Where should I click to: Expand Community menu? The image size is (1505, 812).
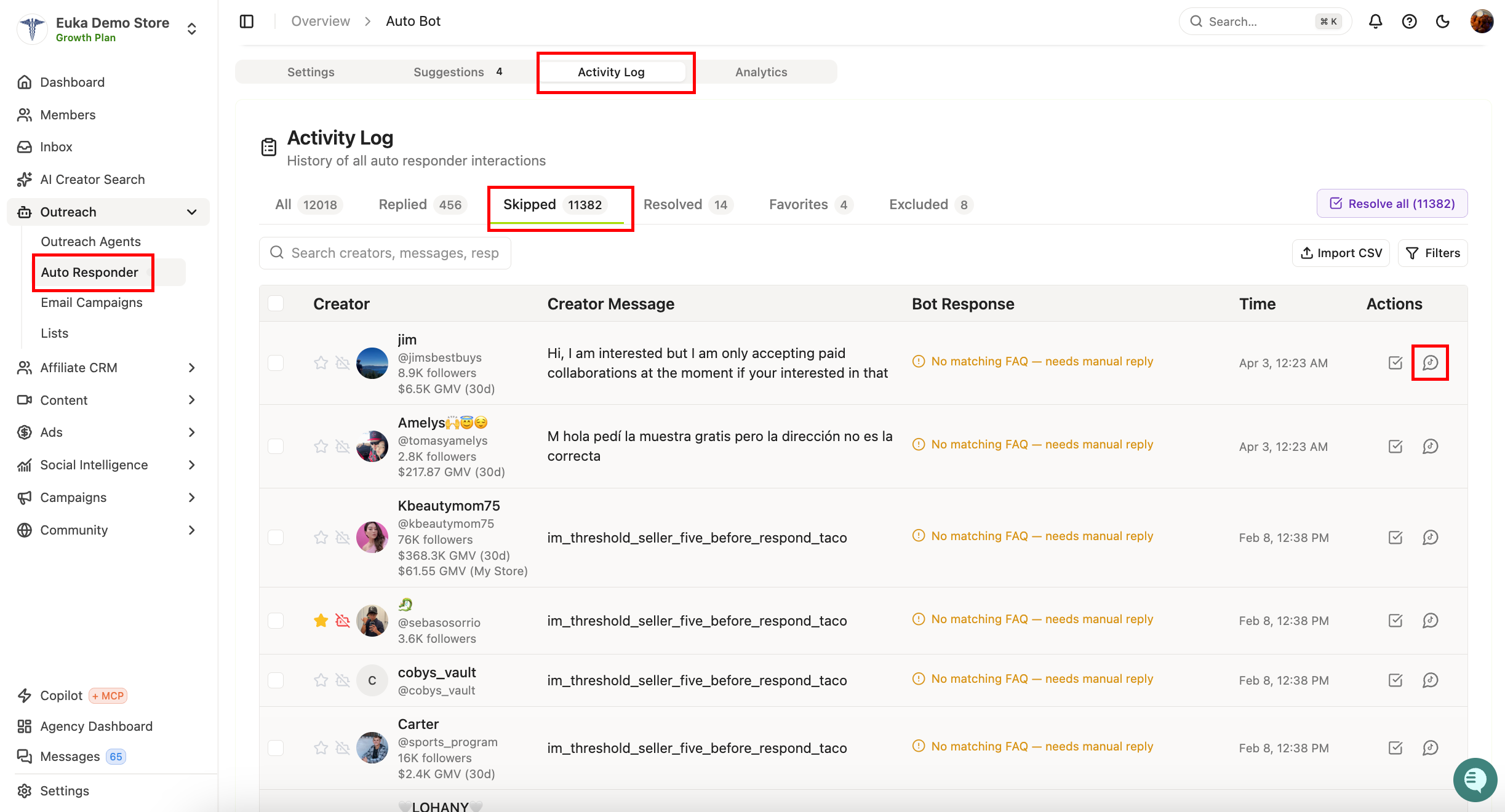[x=192, y=530]
